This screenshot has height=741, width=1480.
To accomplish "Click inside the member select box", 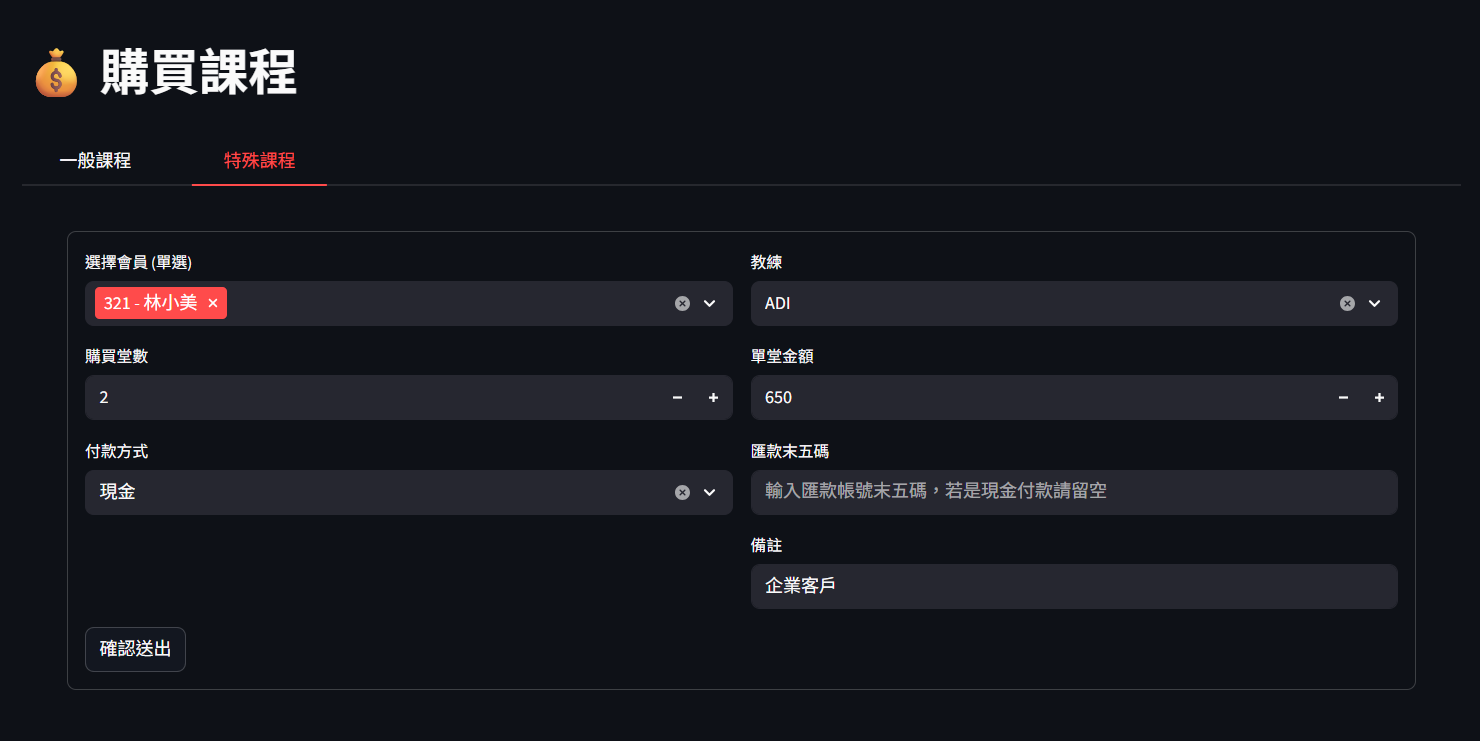I will [450, 303].
